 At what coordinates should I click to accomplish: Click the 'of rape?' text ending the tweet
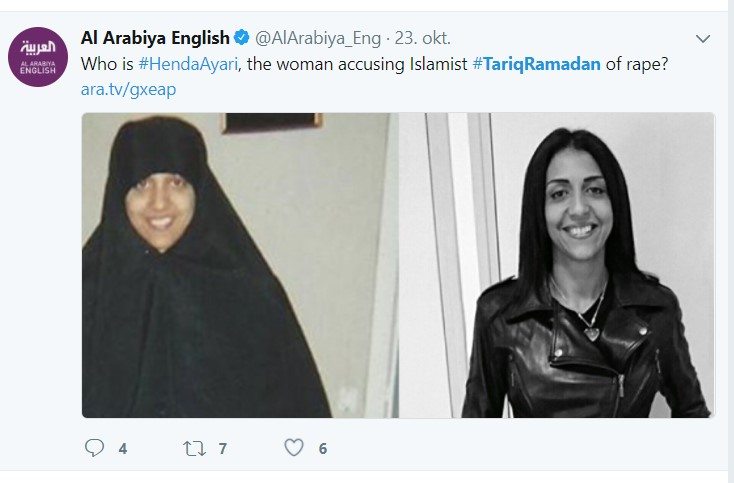pos(637,64)
